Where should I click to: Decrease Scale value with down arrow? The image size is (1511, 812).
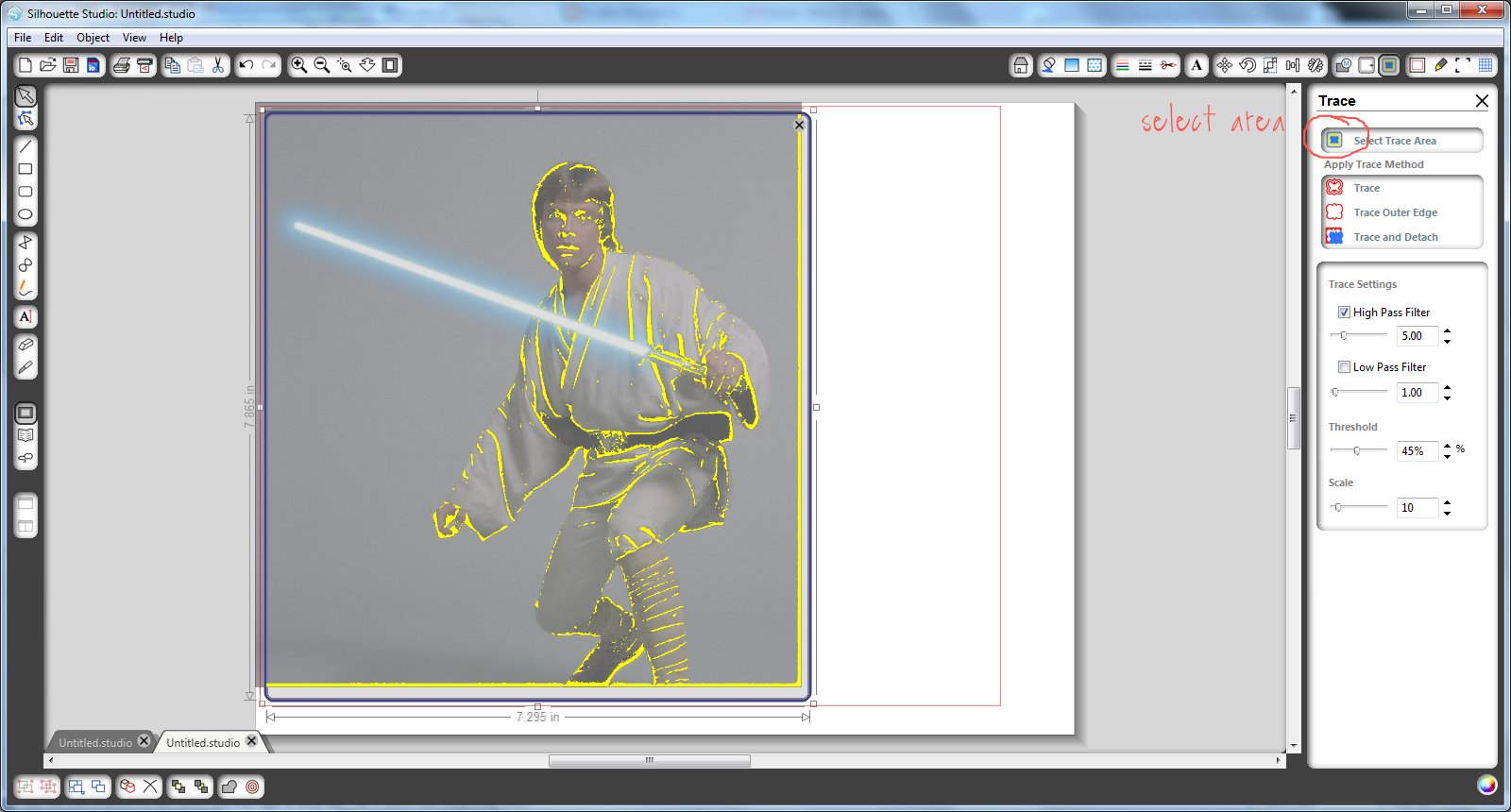(x=1447, y=513)
